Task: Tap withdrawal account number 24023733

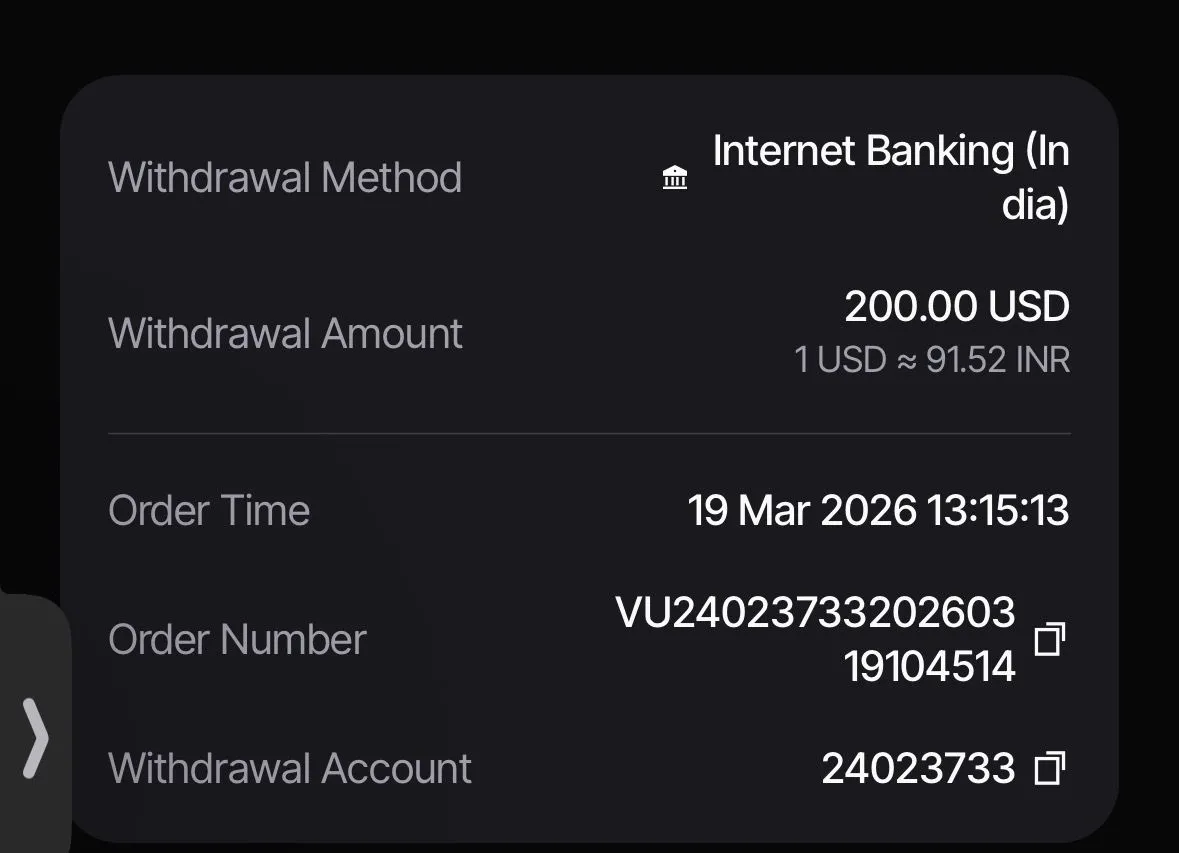Action: click(x=918, y=769)
